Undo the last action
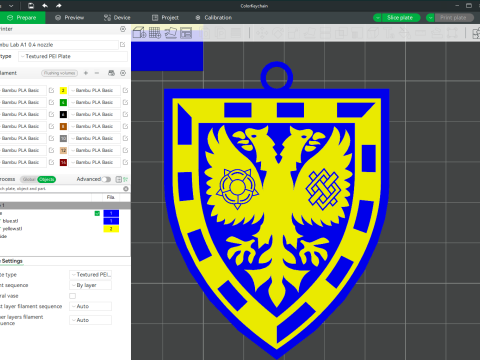Screen dimensions: 480x360 coord(45,6)
